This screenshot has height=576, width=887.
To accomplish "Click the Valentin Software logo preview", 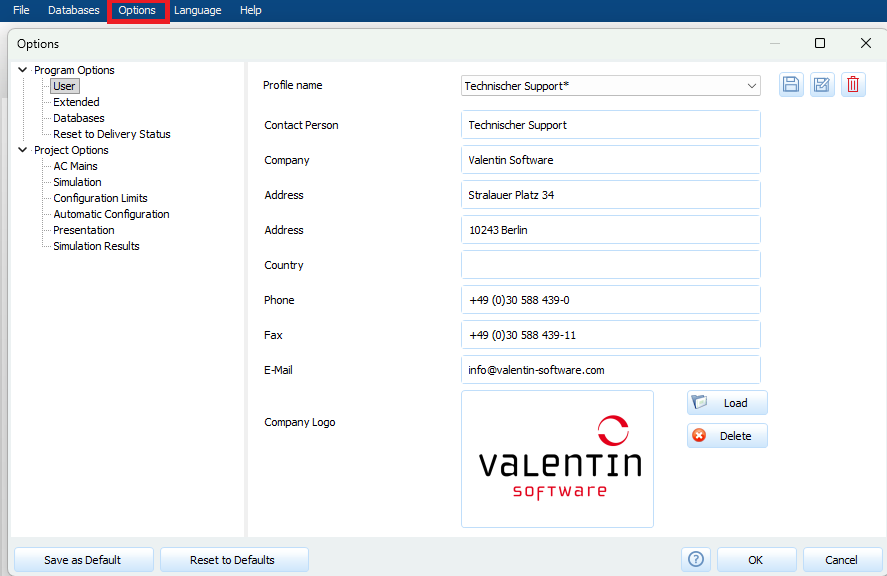I will tap(557, 459).
